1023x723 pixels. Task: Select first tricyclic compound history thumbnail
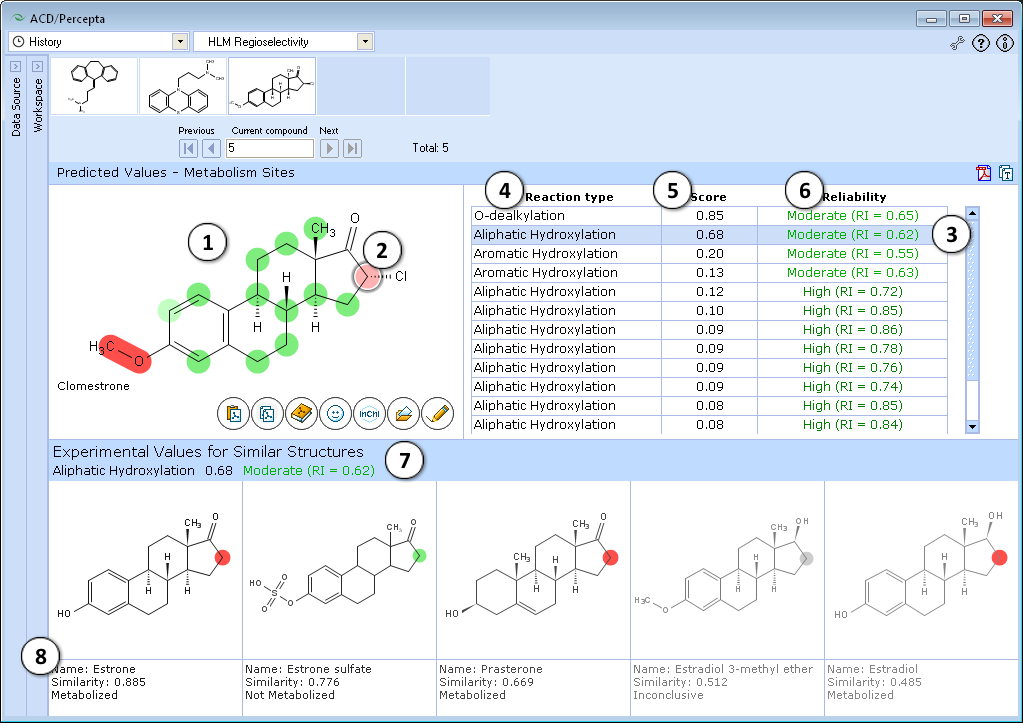[94, 86]
